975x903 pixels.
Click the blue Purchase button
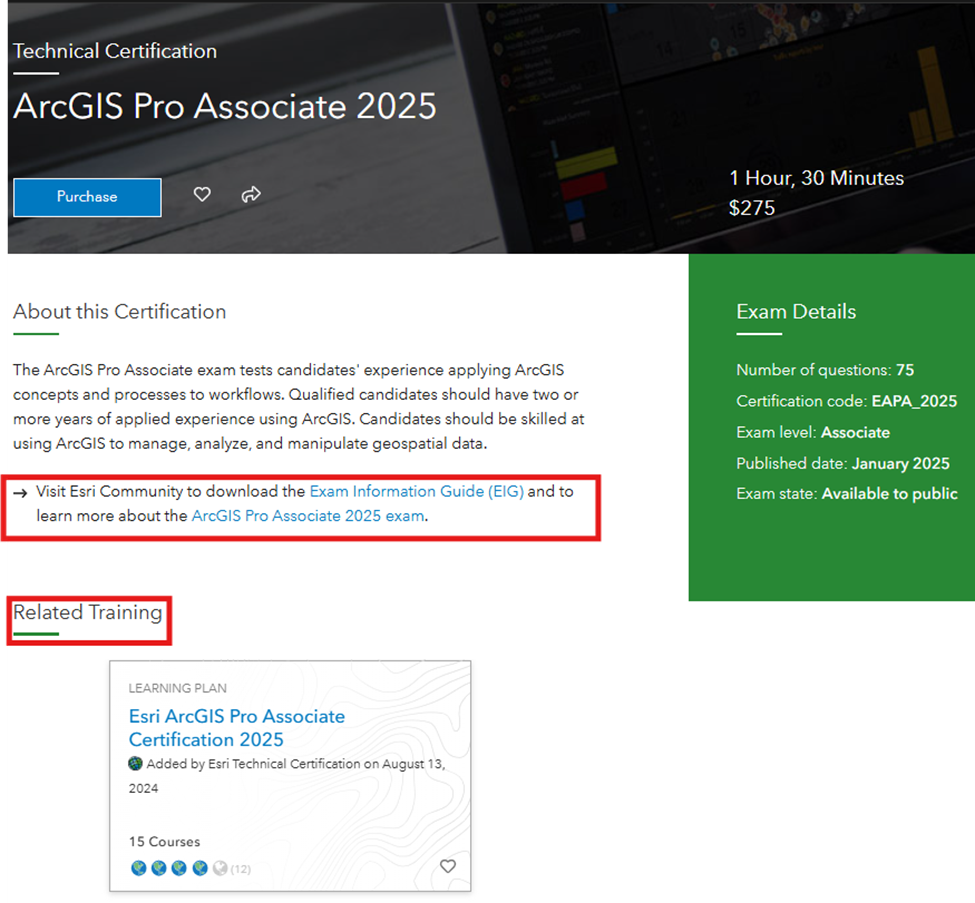pyautogui.click(x=87, y=197)
